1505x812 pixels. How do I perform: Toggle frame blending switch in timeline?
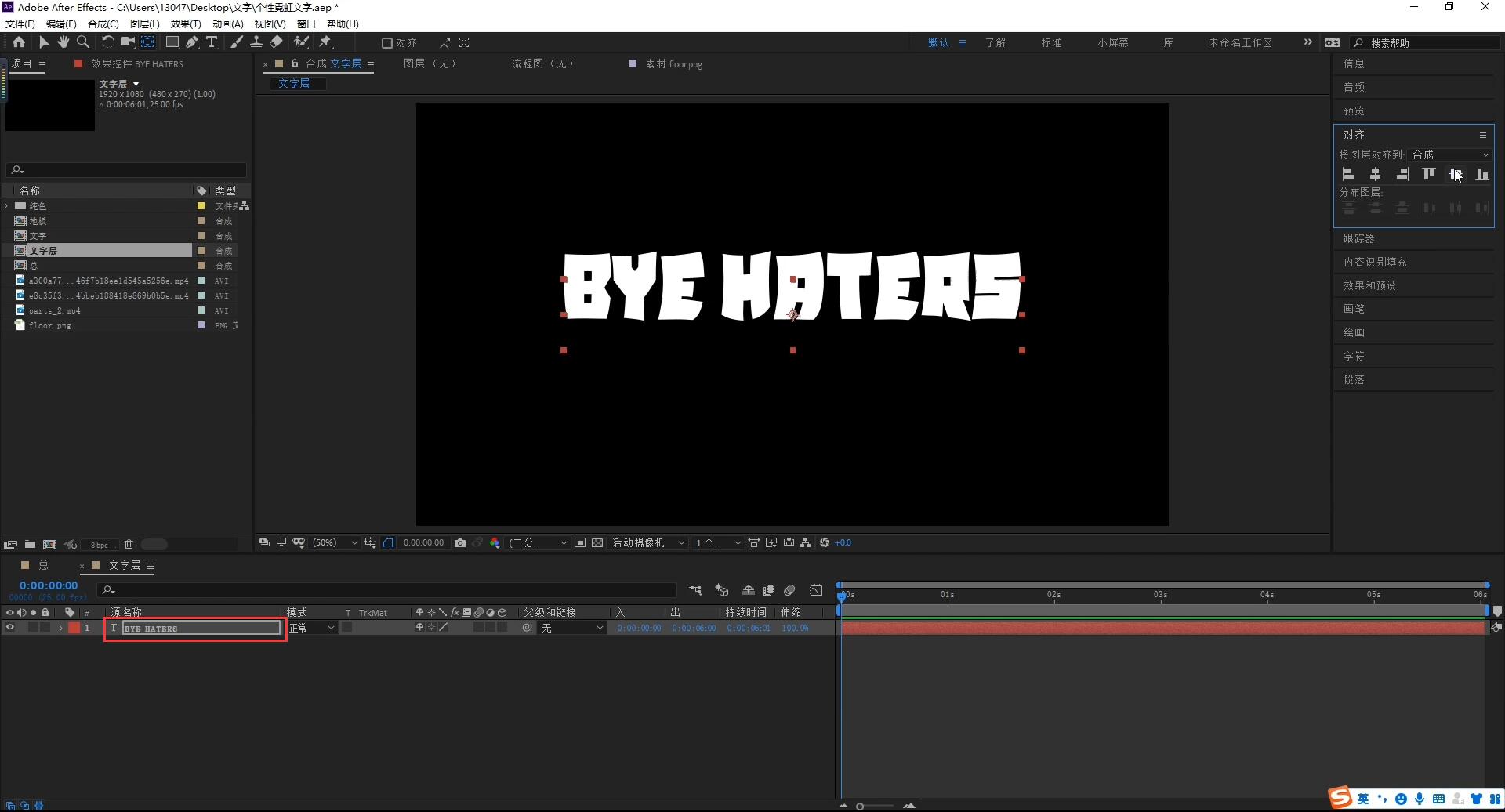coord(769,589)
